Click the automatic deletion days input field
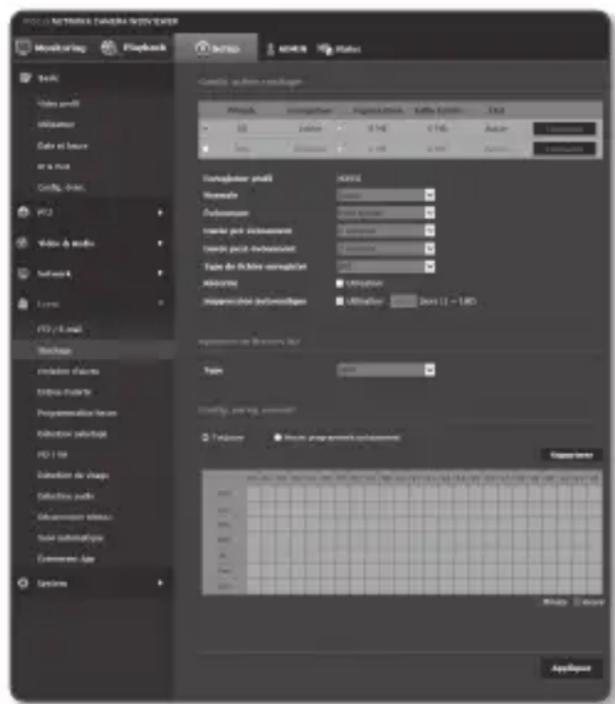This screenshot has width=615, height=704. pos(402,299)
